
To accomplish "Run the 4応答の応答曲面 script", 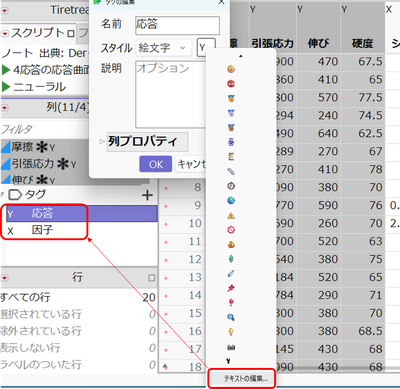I will [5, 70].
